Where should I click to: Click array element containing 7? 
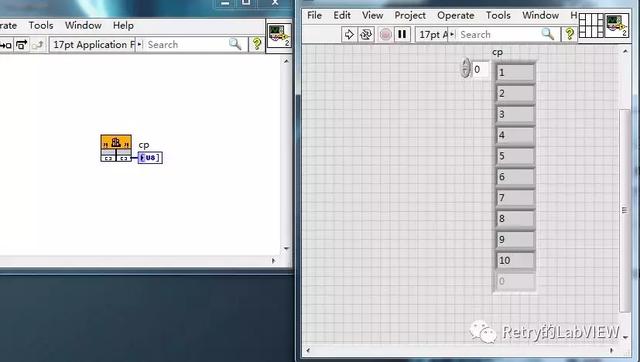click(x=515, y=198)
